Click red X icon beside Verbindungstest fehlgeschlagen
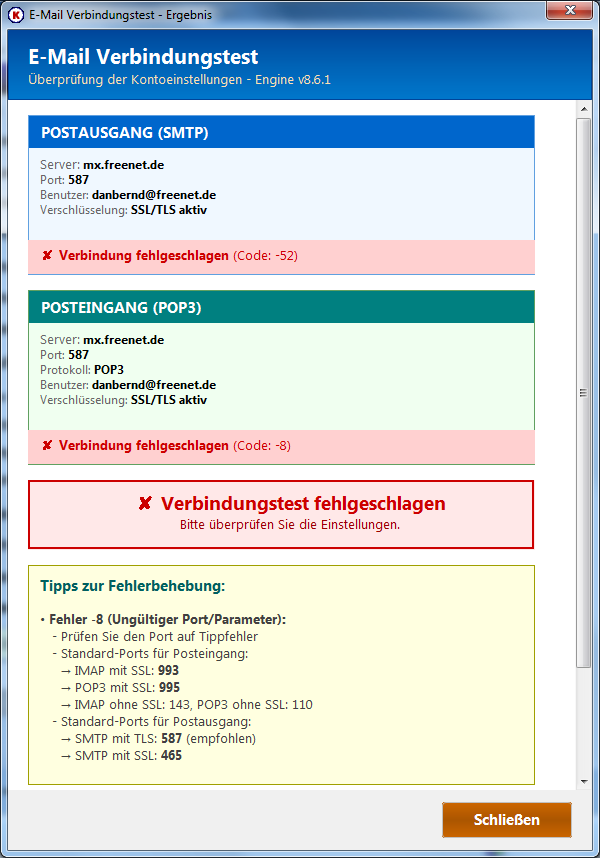600x858 pixels. coord(146,504)
